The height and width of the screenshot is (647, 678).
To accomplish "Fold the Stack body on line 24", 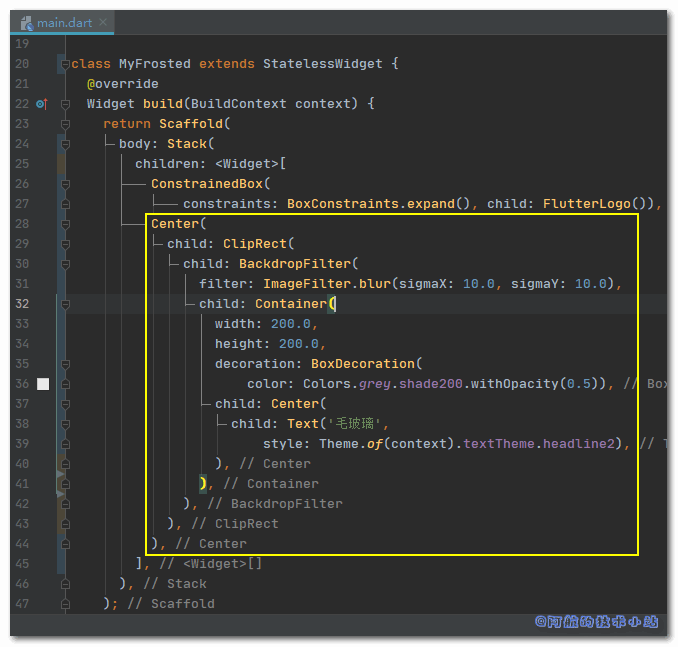I will tap(63, 144).
